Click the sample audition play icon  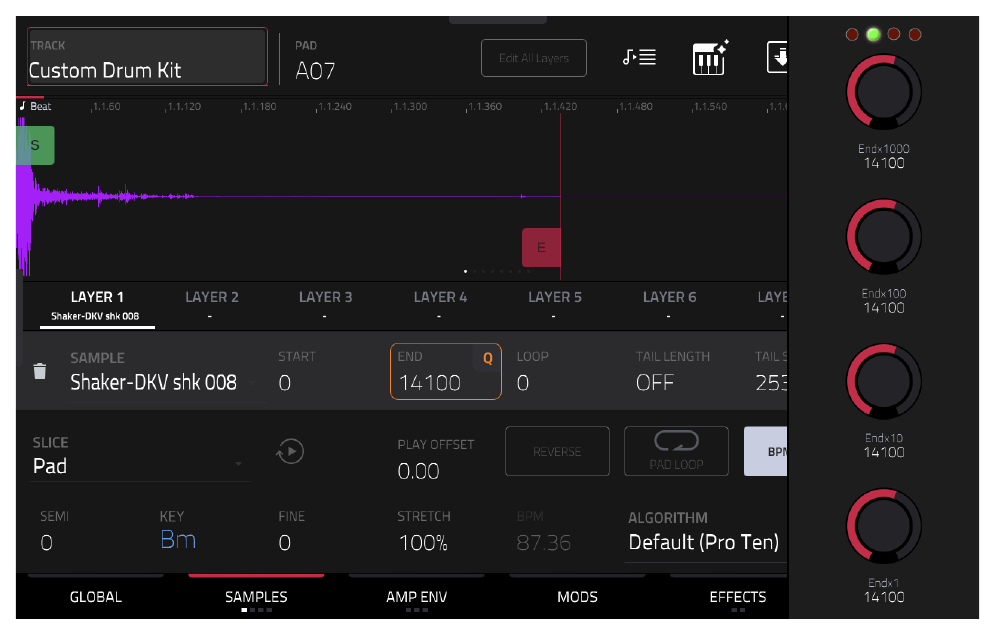(x=290, y=452)
